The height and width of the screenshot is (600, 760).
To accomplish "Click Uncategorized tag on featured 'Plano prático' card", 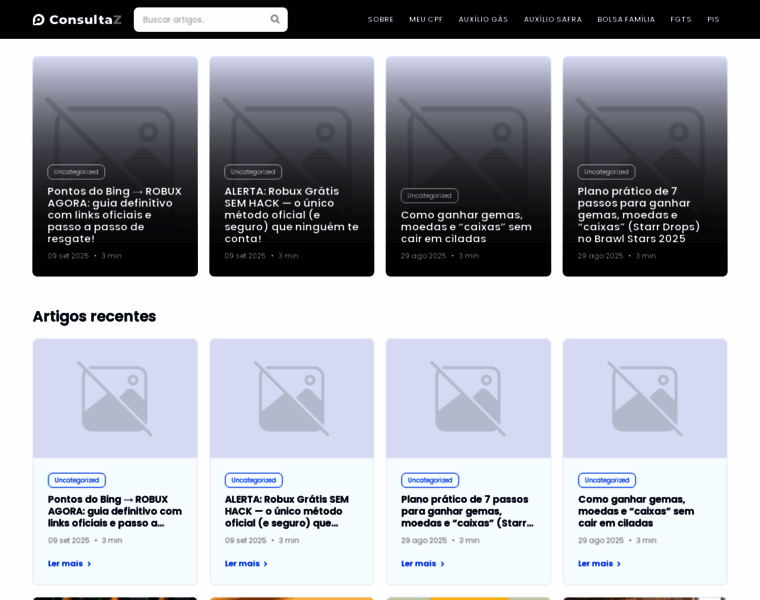I will pyautogui.click(x=606, y=171).
